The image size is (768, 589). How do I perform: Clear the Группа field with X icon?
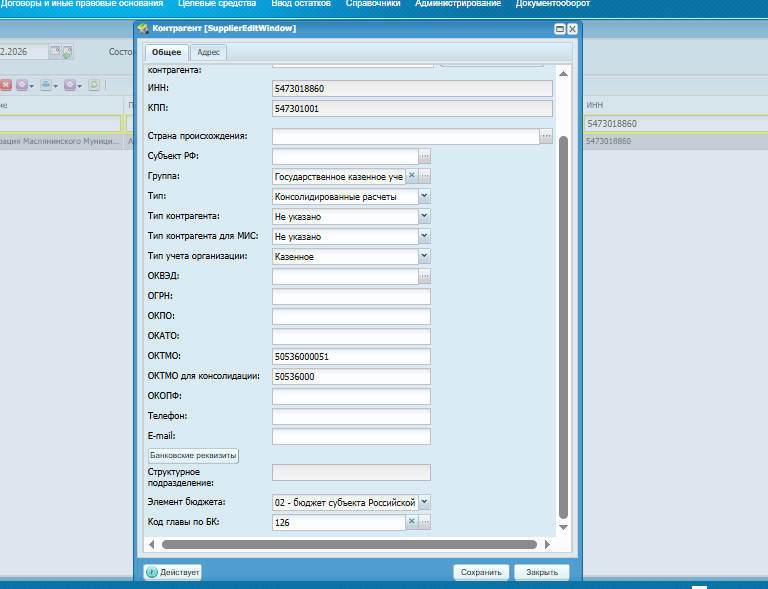pyautogui.click(x=412, y=175)
